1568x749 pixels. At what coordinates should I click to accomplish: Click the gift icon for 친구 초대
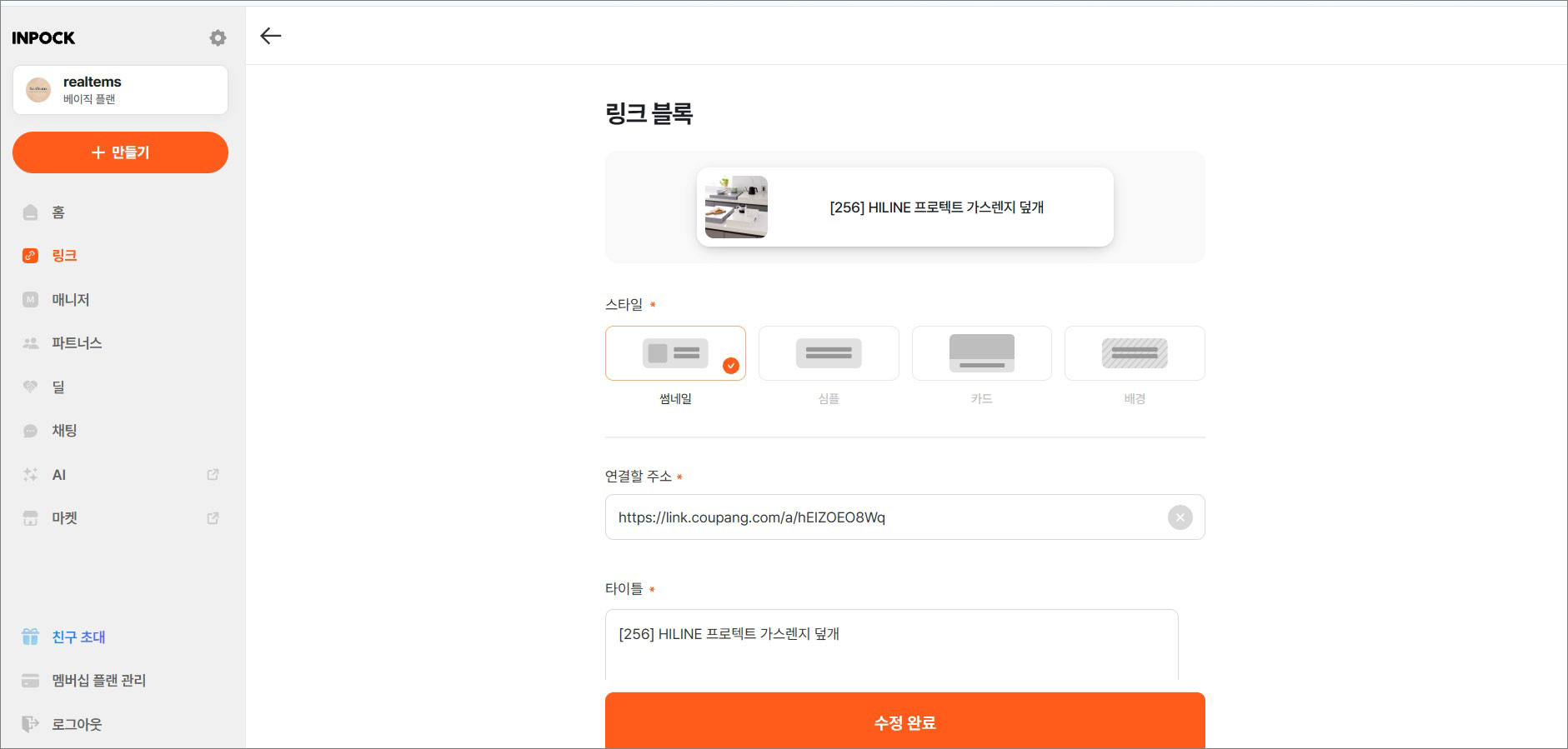(x=31, y=637)
